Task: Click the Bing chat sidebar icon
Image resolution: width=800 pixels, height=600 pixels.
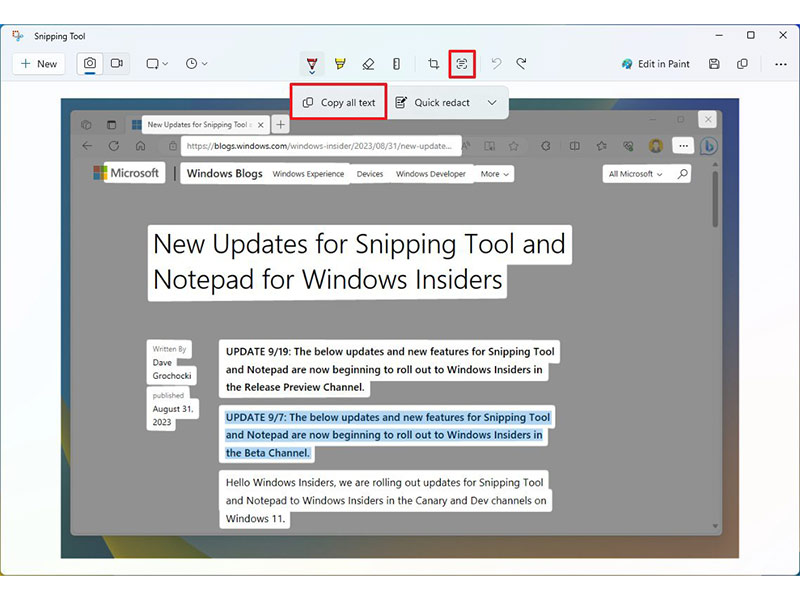Action: click(709, 146)
